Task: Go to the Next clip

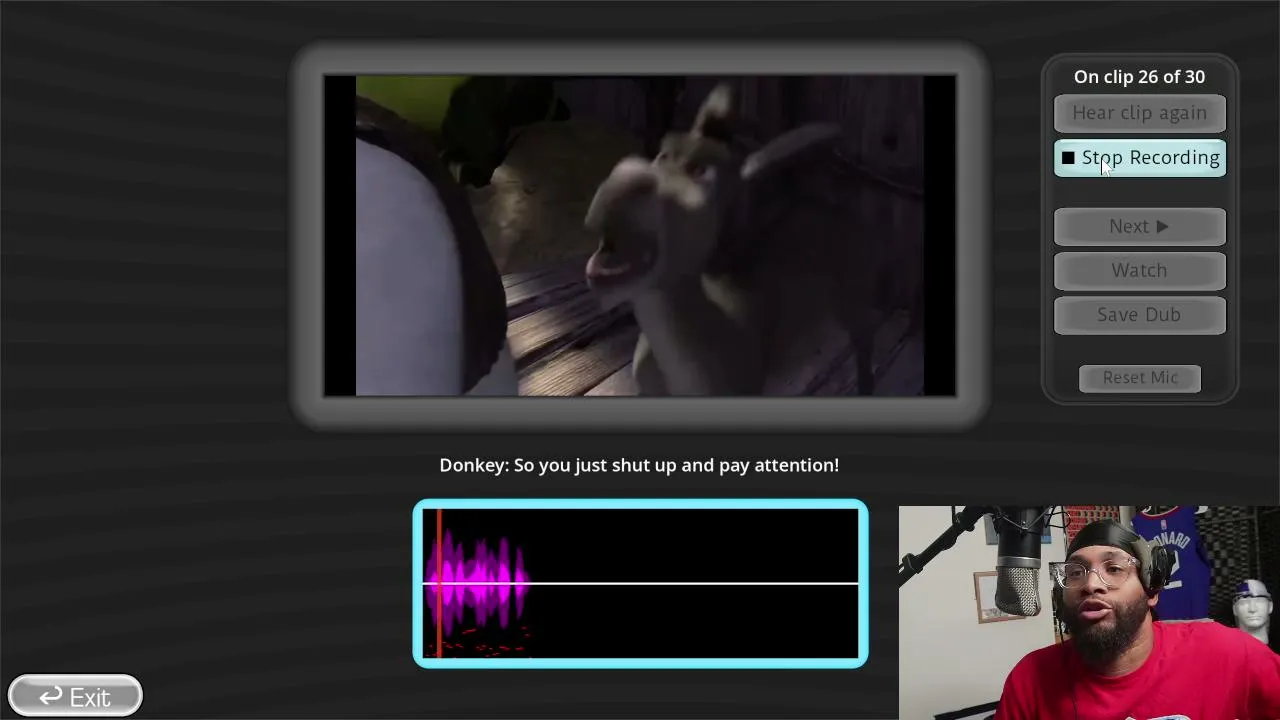Action: (1139, 226)
